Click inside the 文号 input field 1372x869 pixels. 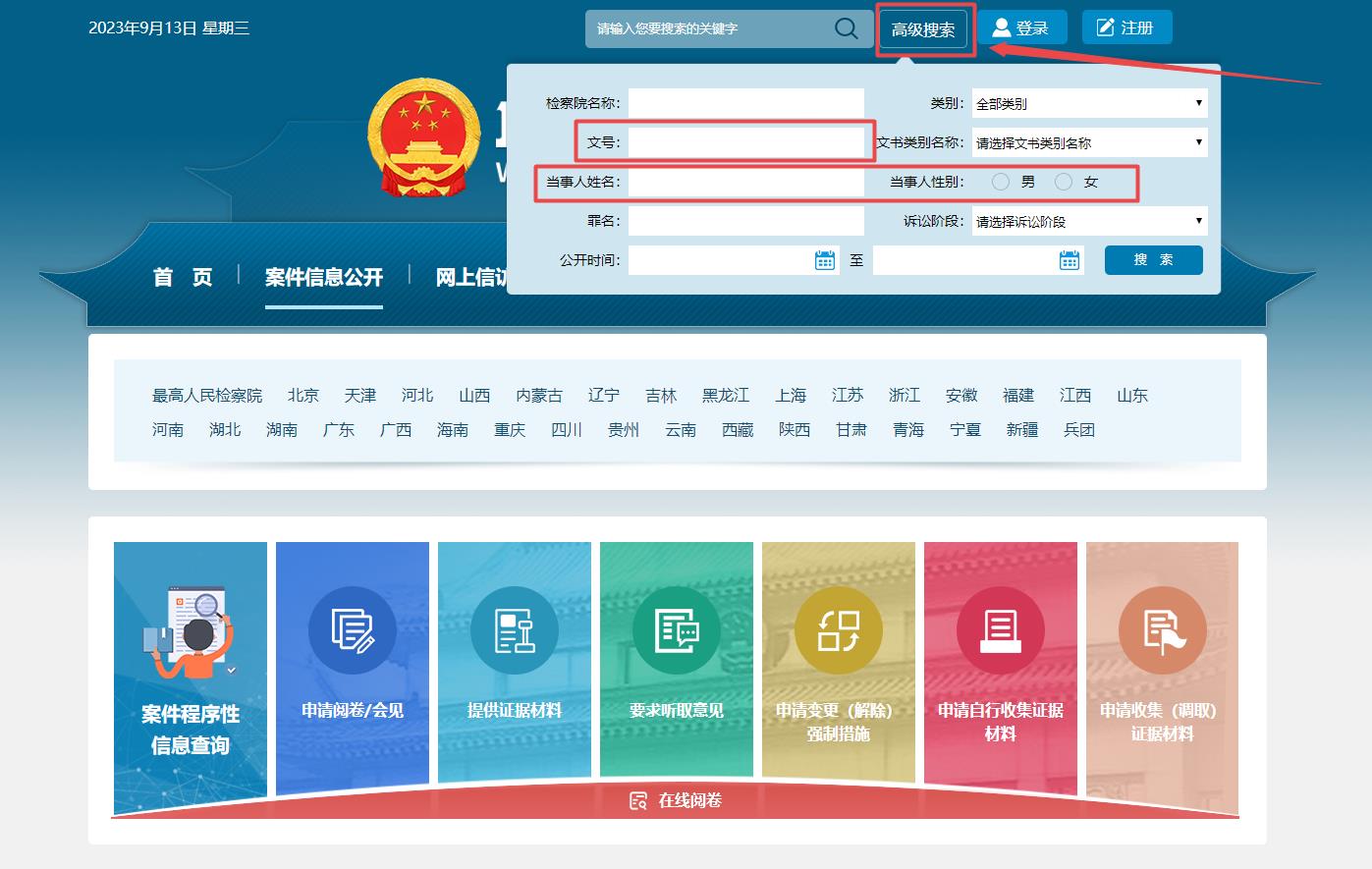point(746,141)
